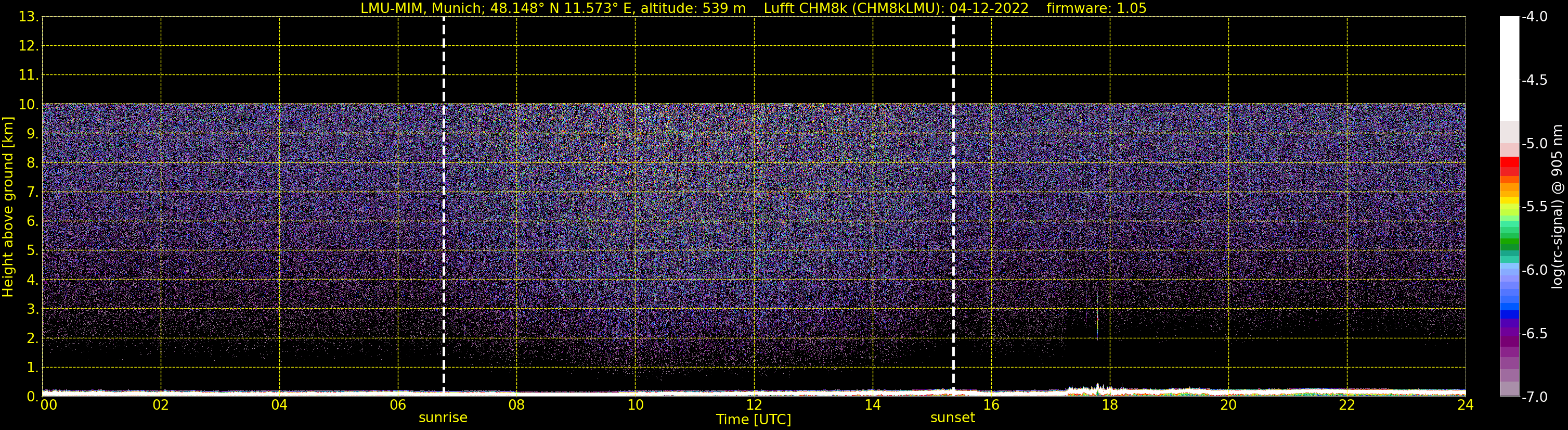Click the "-7.0" colorbar tick value
Viewport: 1568px width, 430px height.
(x=1534, y=397)
